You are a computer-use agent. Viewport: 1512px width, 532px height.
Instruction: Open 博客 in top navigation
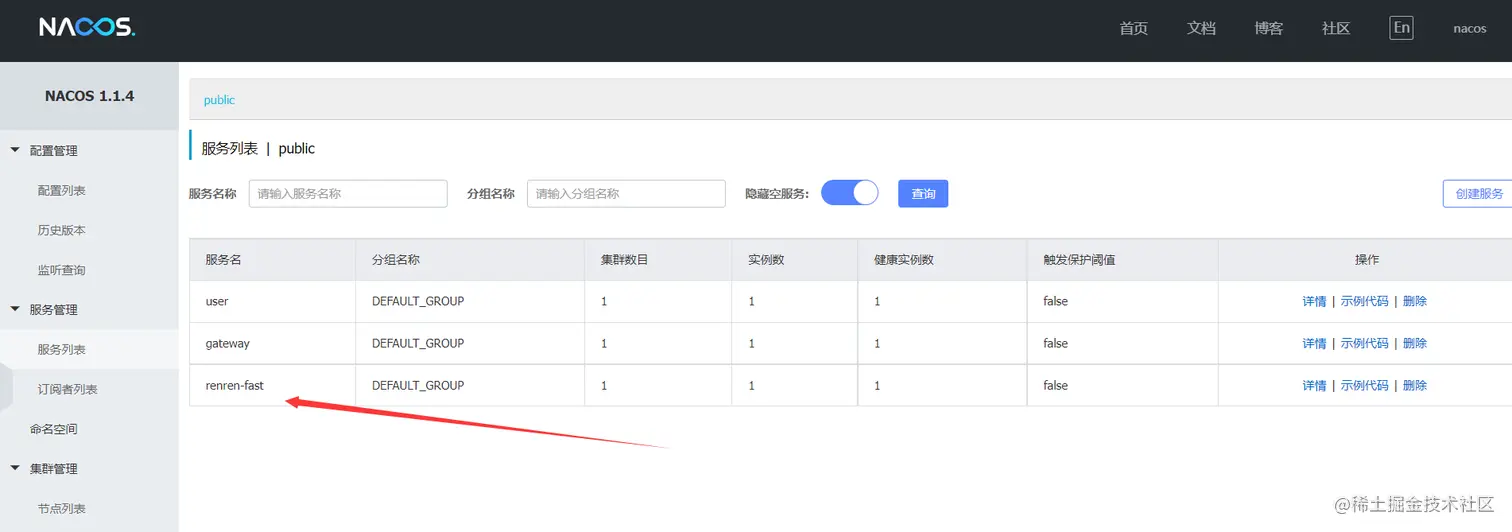pyautogui.click(x=1269, y=28)
